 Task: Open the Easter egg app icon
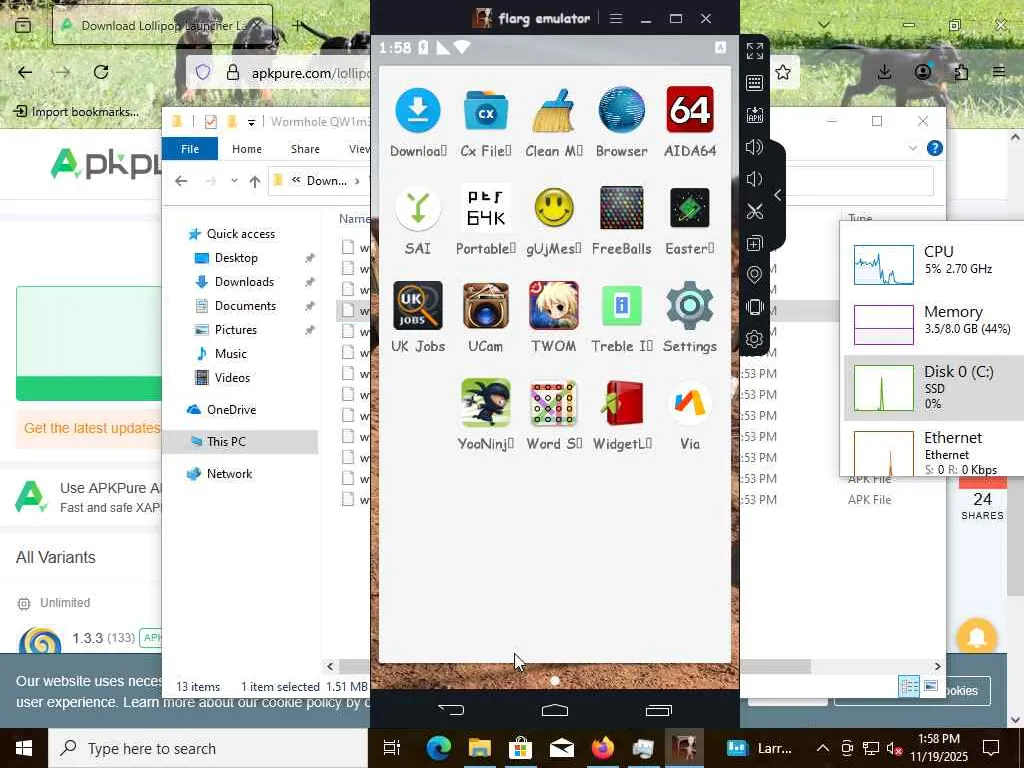pyautogui.click(x=690, y=208)
